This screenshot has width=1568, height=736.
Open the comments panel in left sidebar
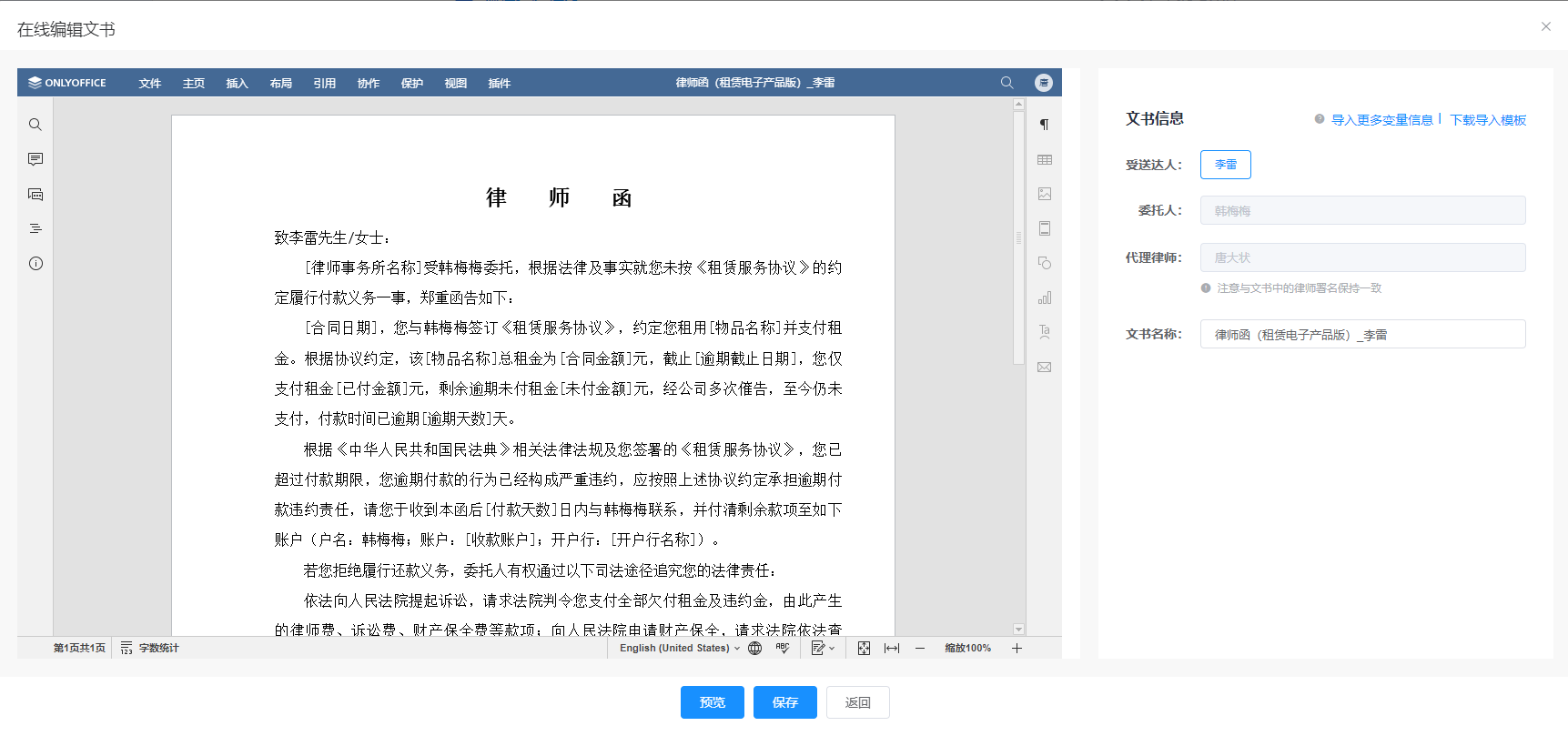[35, 159]
